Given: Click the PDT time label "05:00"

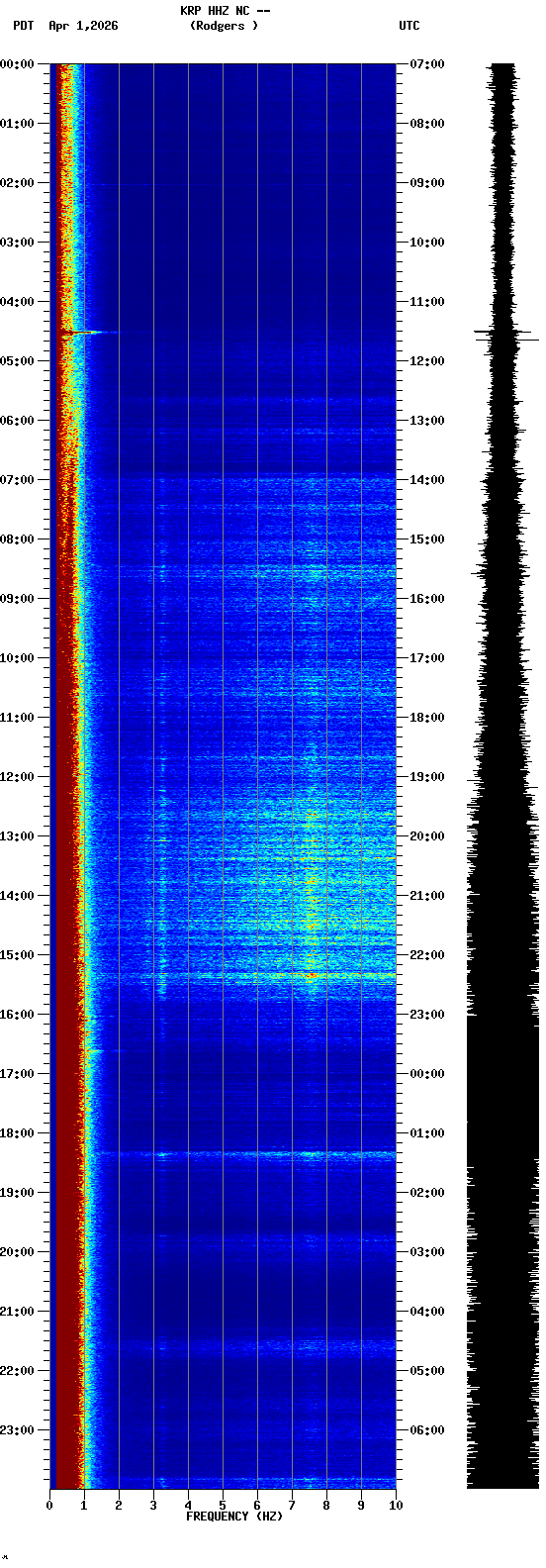Looking at the screenshot, I should [x=17, y=361].
